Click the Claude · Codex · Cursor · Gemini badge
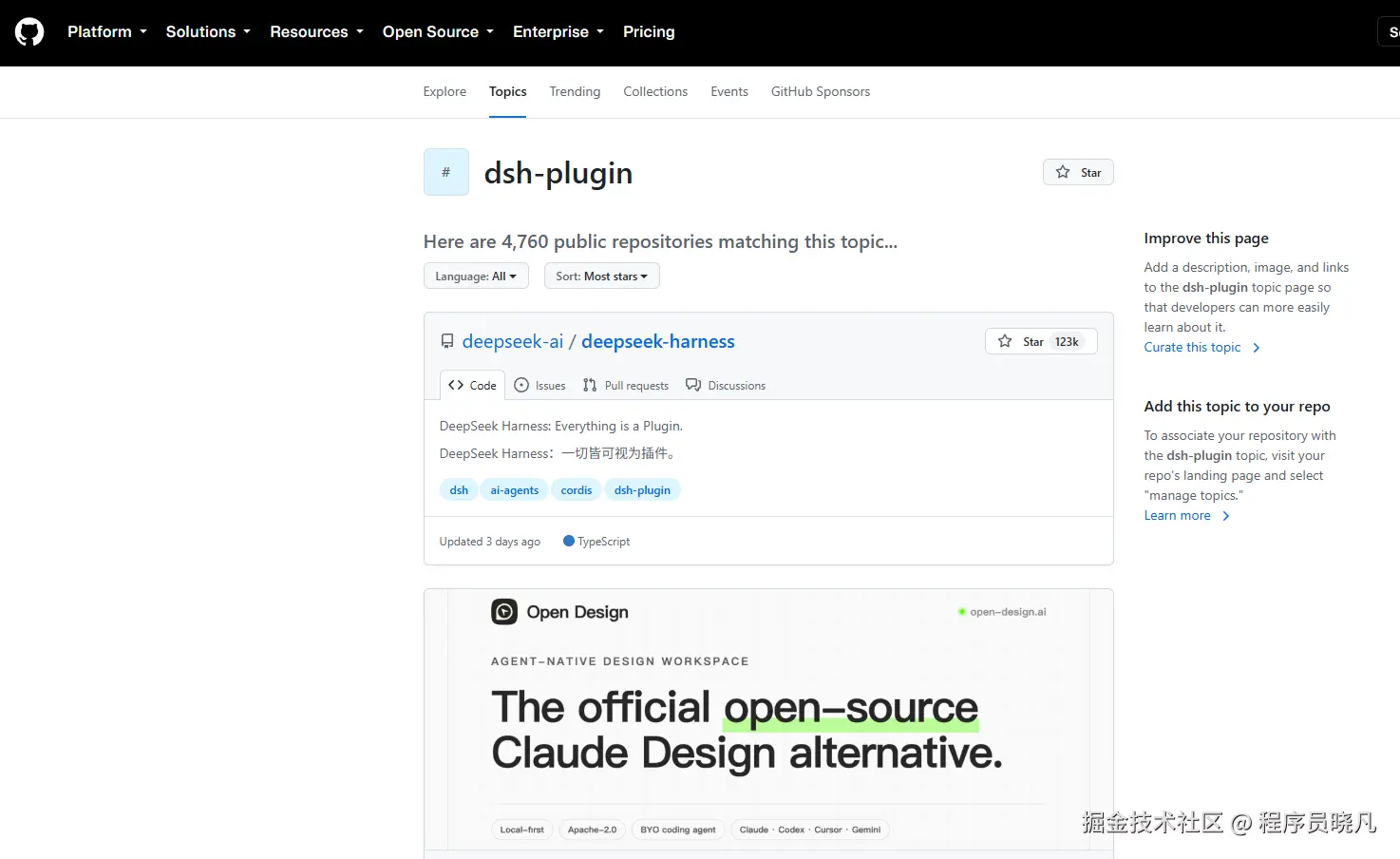Viewport: 1400px width, 859px height. click(x=810, y=830)
